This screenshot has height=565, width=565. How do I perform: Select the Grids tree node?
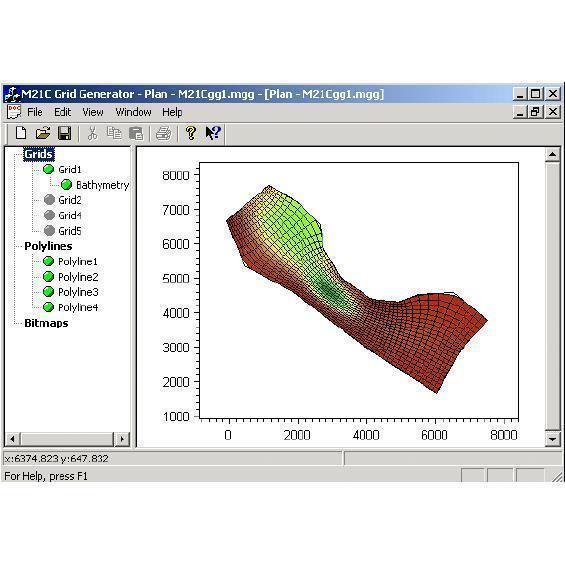39,154
